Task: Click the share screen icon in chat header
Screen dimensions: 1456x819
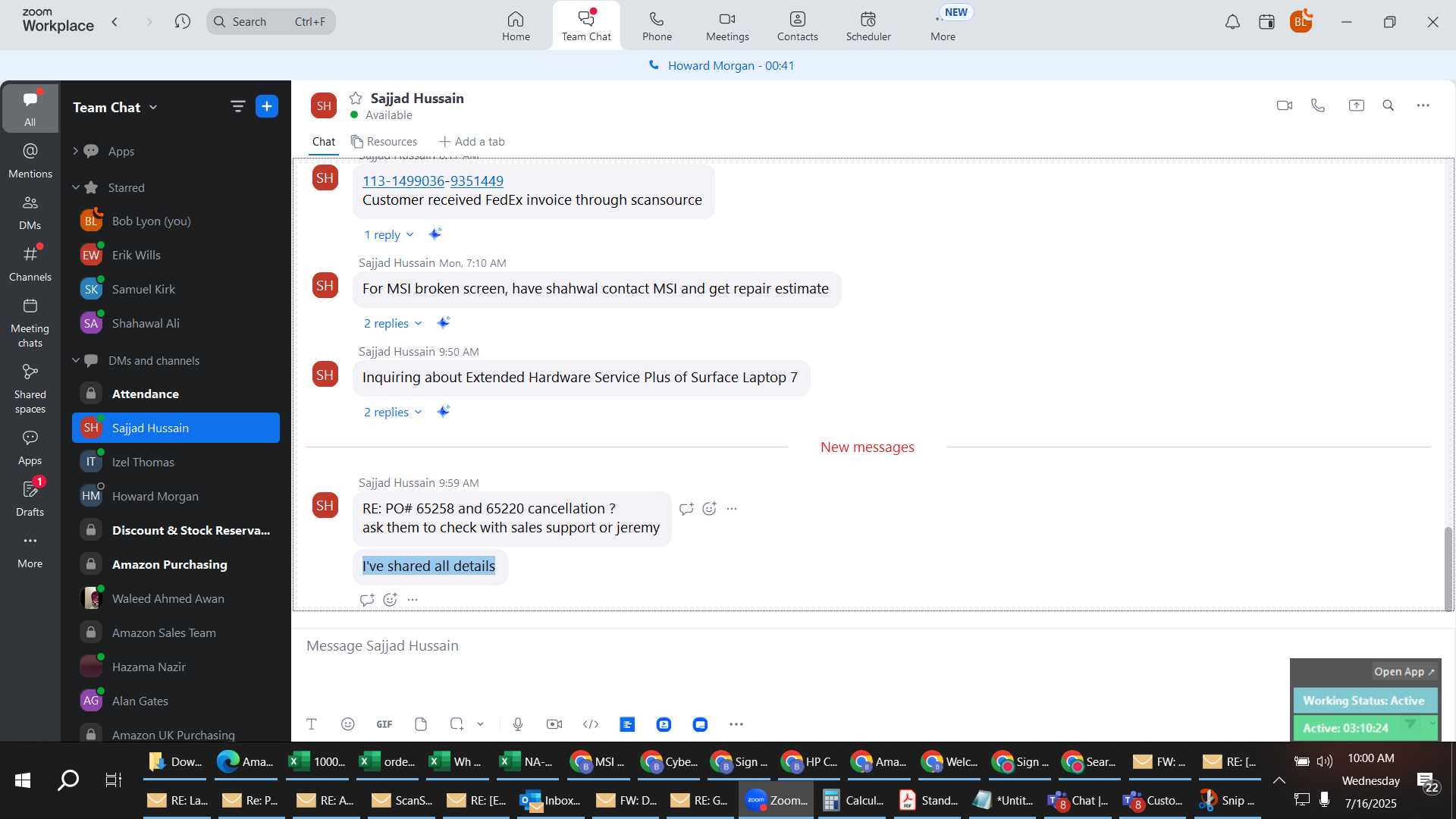Action: 1356,105
